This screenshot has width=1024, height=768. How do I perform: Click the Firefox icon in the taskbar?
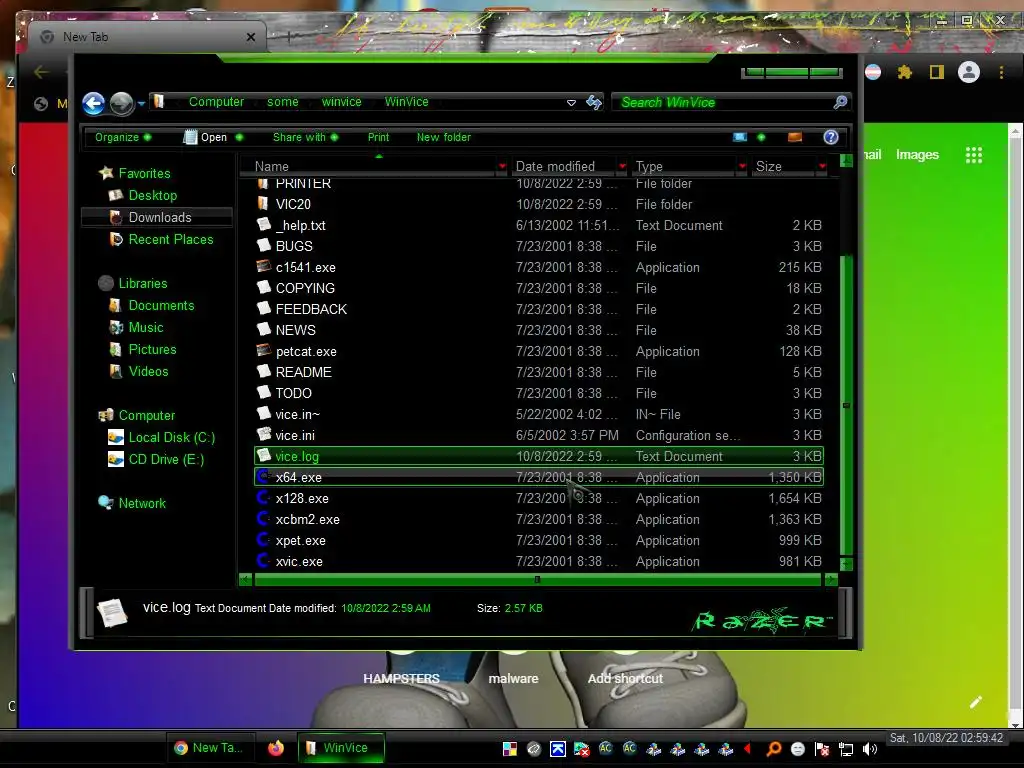pyautogui.click(x=276, y=748)
